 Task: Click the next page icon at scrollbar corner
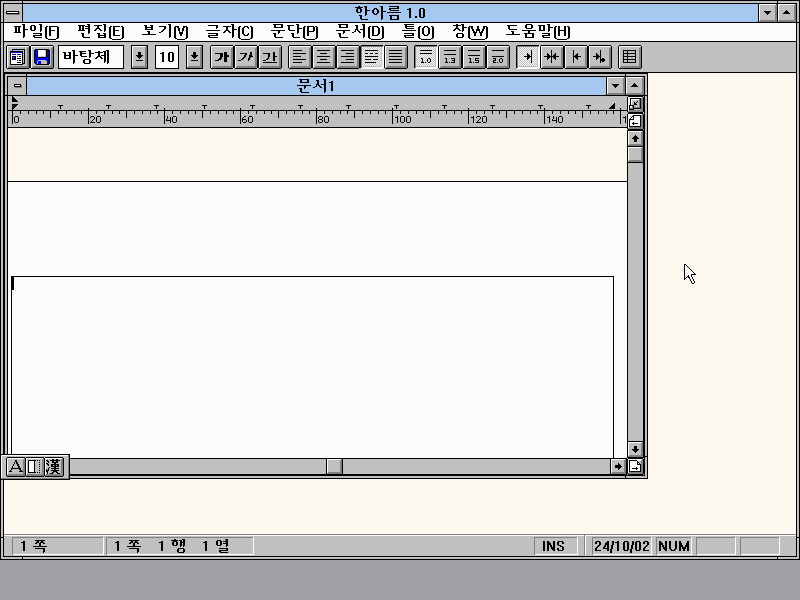pyautogui.click(x=635, y=466)
